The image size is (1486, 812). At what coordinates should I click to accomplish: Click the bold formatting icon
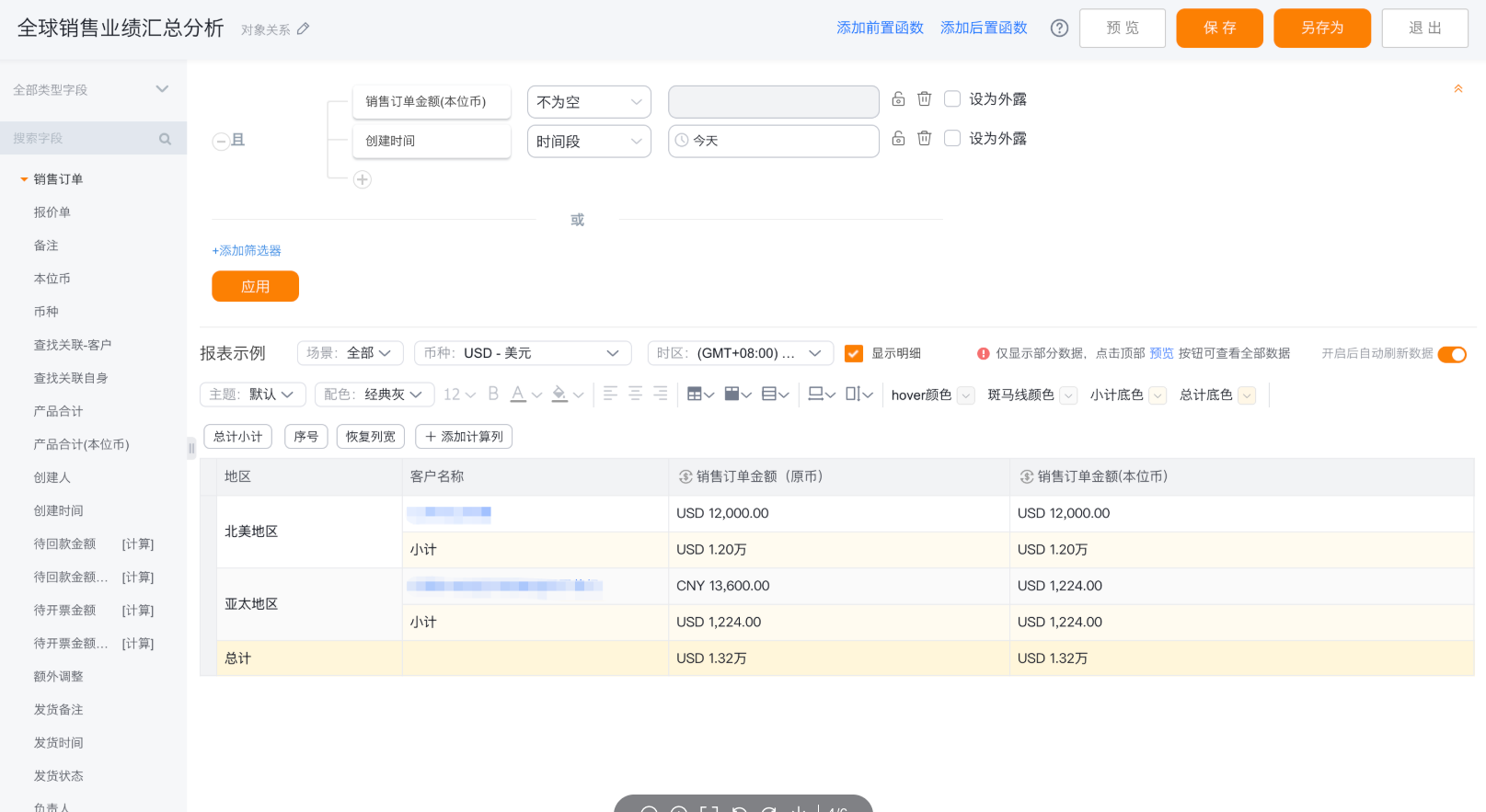click(493, 394)
